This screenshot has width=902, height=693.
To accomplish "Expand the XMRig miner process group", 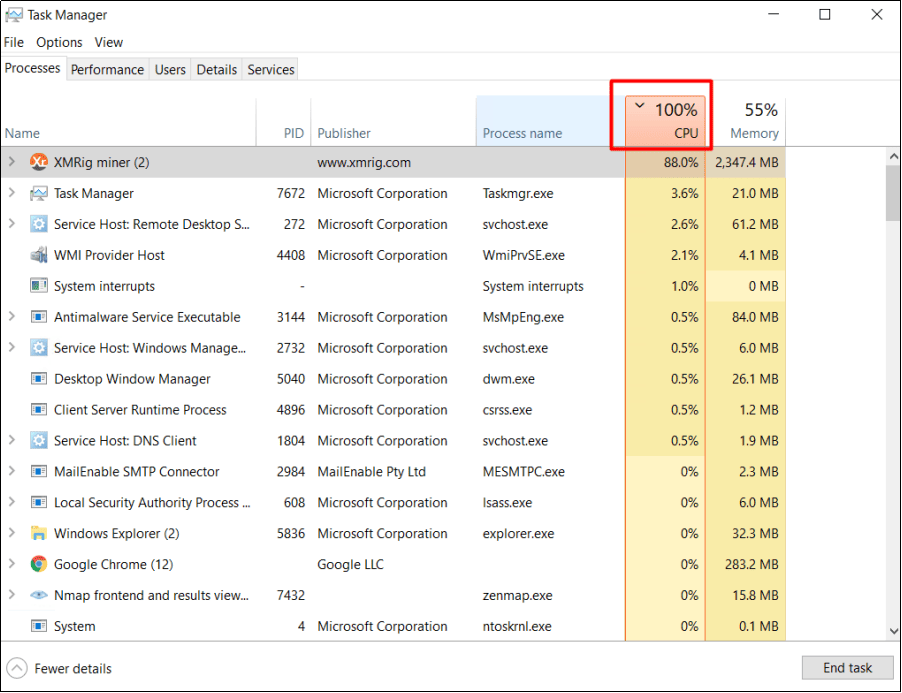I will coord(11,162).
